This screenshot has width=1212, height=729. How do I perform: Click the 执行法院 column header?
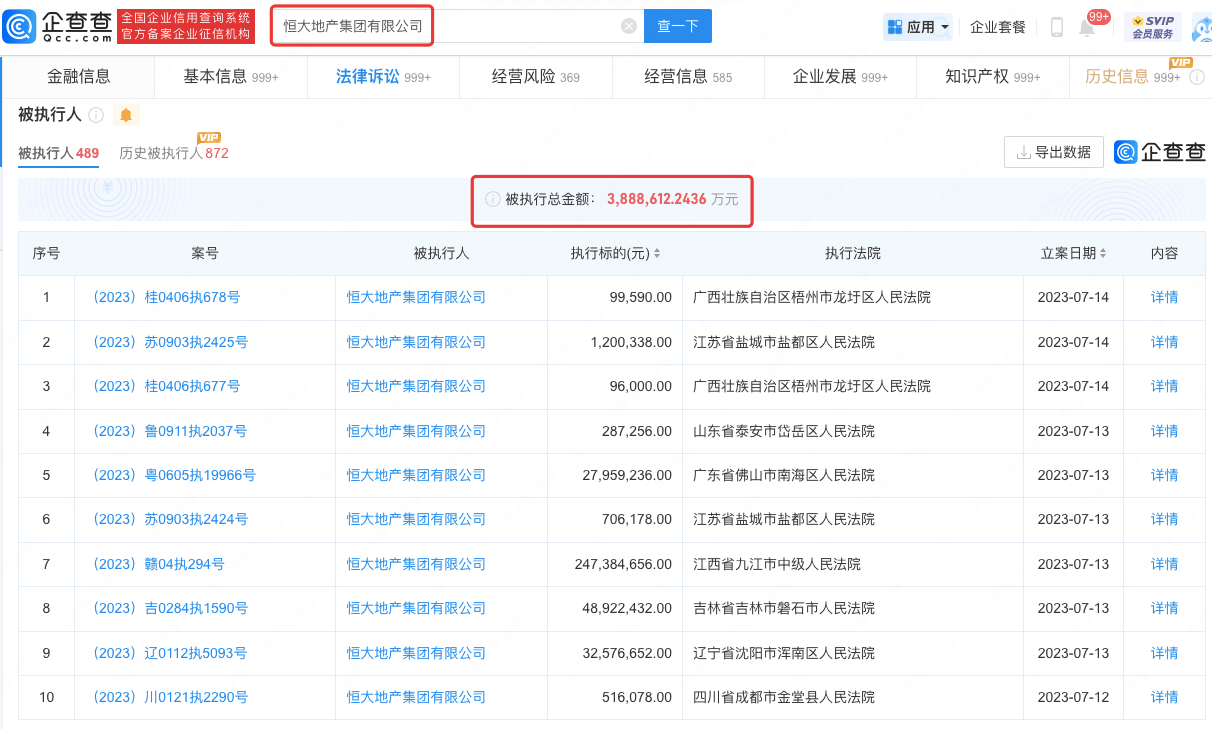point(853,254)
